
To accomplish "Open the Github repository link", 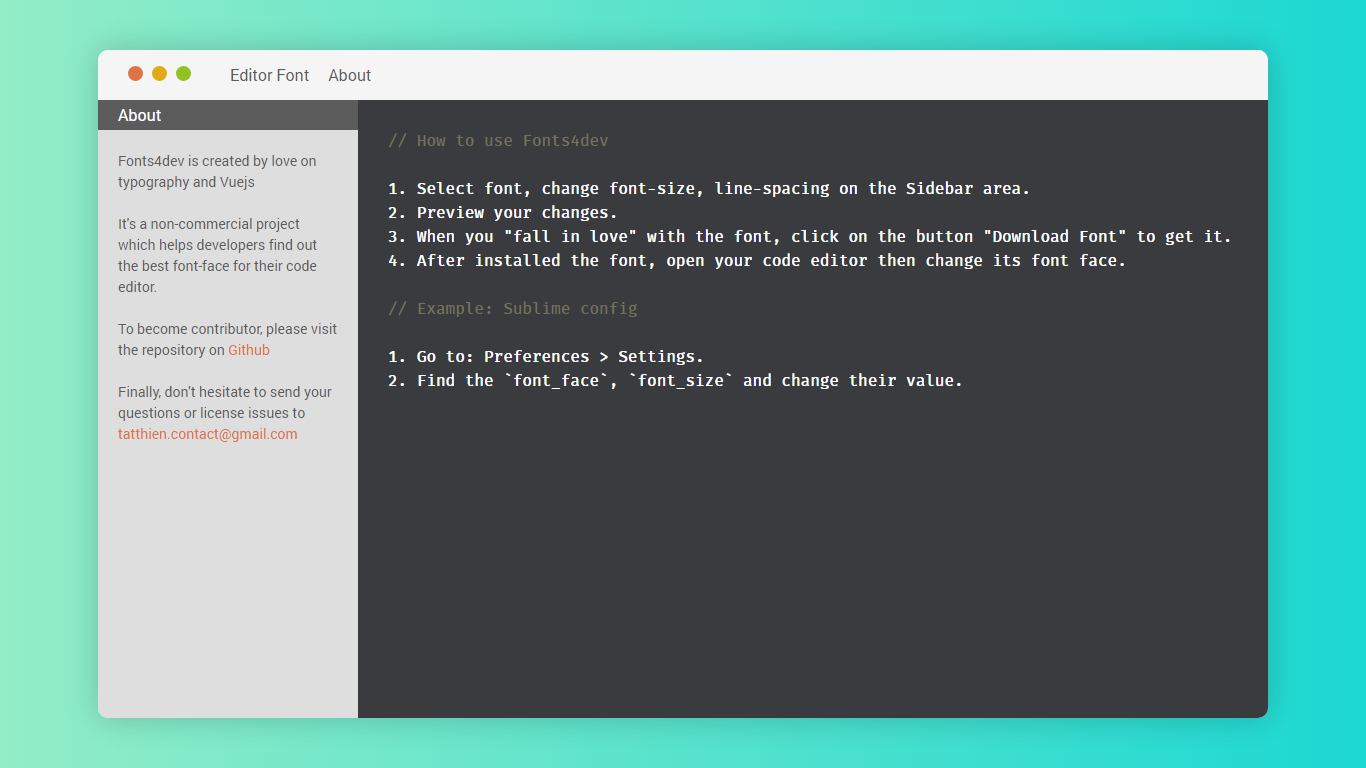I will (248, 349).
